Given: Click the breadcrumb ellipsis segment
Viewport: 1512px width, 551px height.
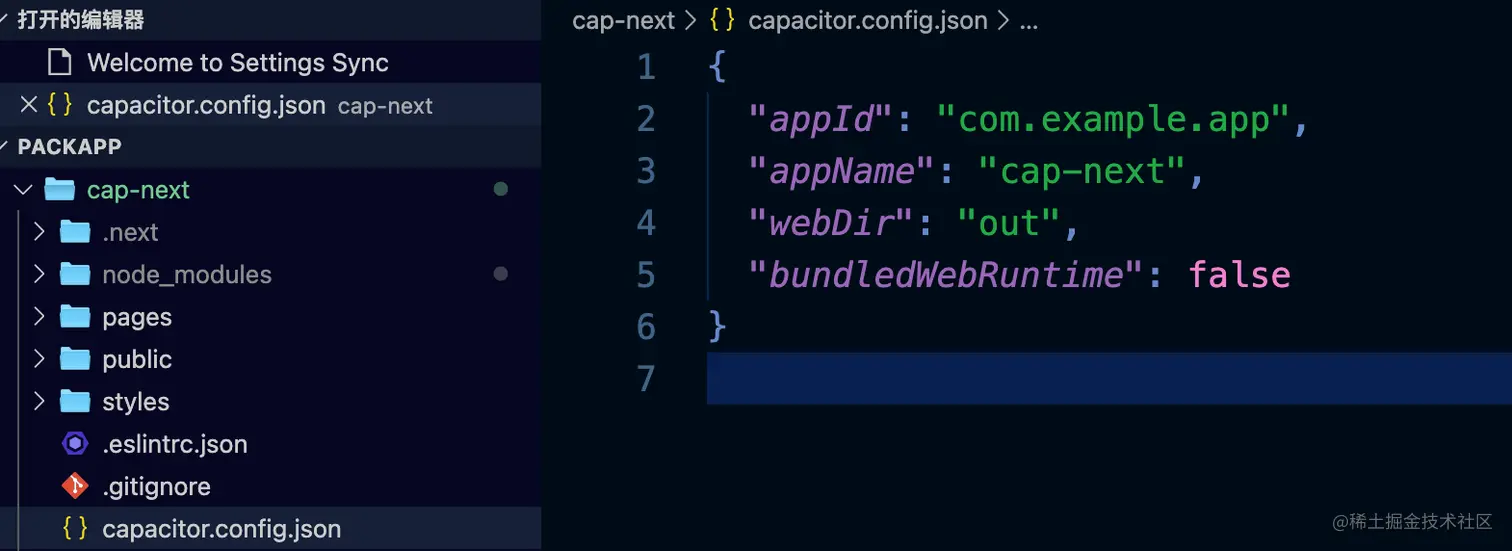Looking at the screenshot, I should tap(1029, 22).
